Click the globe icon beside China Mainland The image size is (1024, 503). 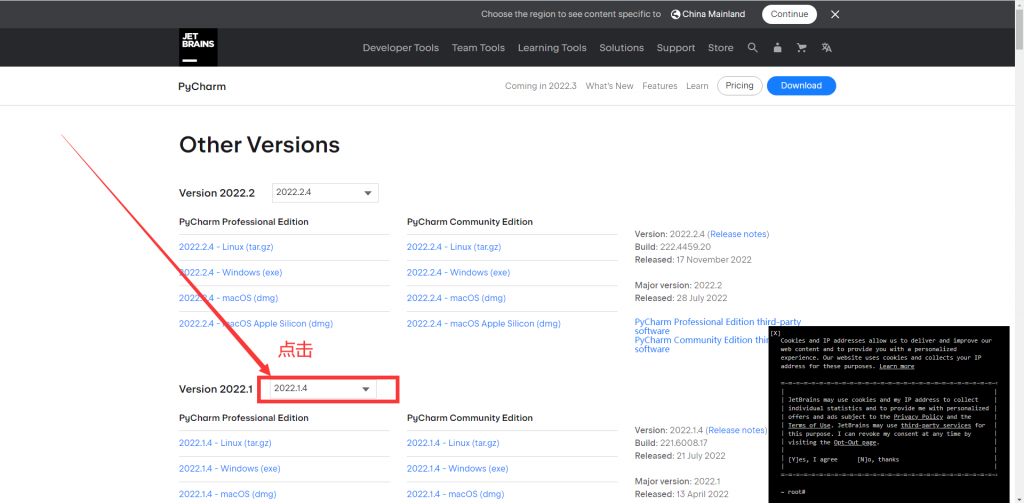pos(675,14)
